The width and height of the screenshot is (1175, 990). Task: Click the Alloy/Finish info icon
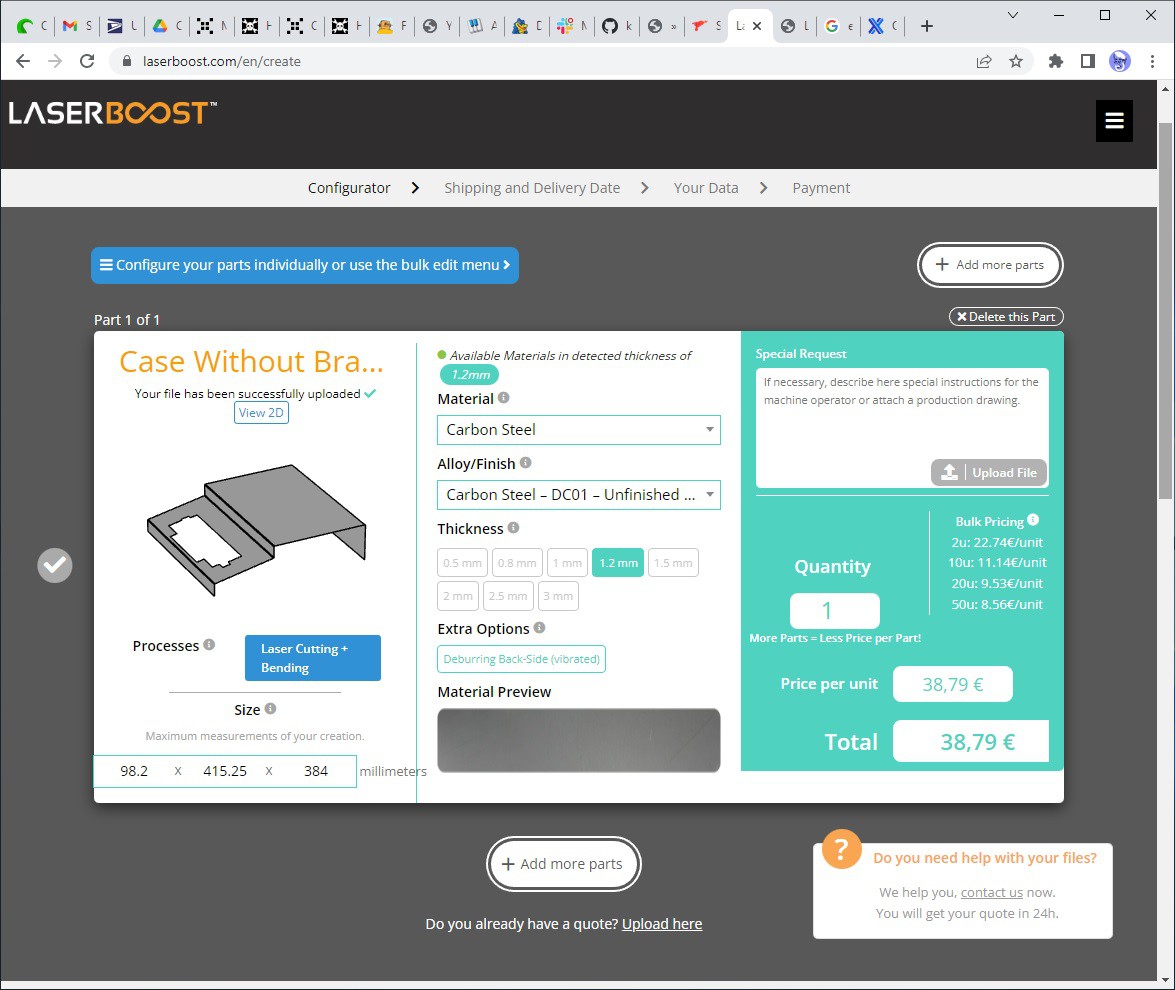(x=525, y=463)
